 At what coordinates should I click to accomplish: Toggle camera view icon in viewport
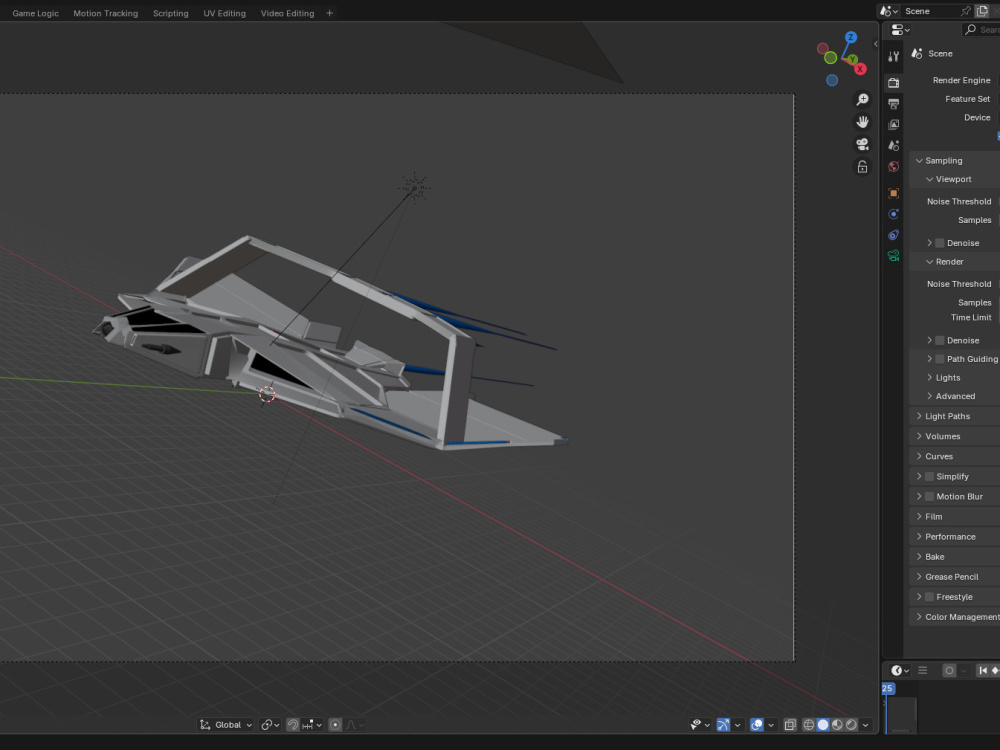pyautogui.click(x=862, y=144)
